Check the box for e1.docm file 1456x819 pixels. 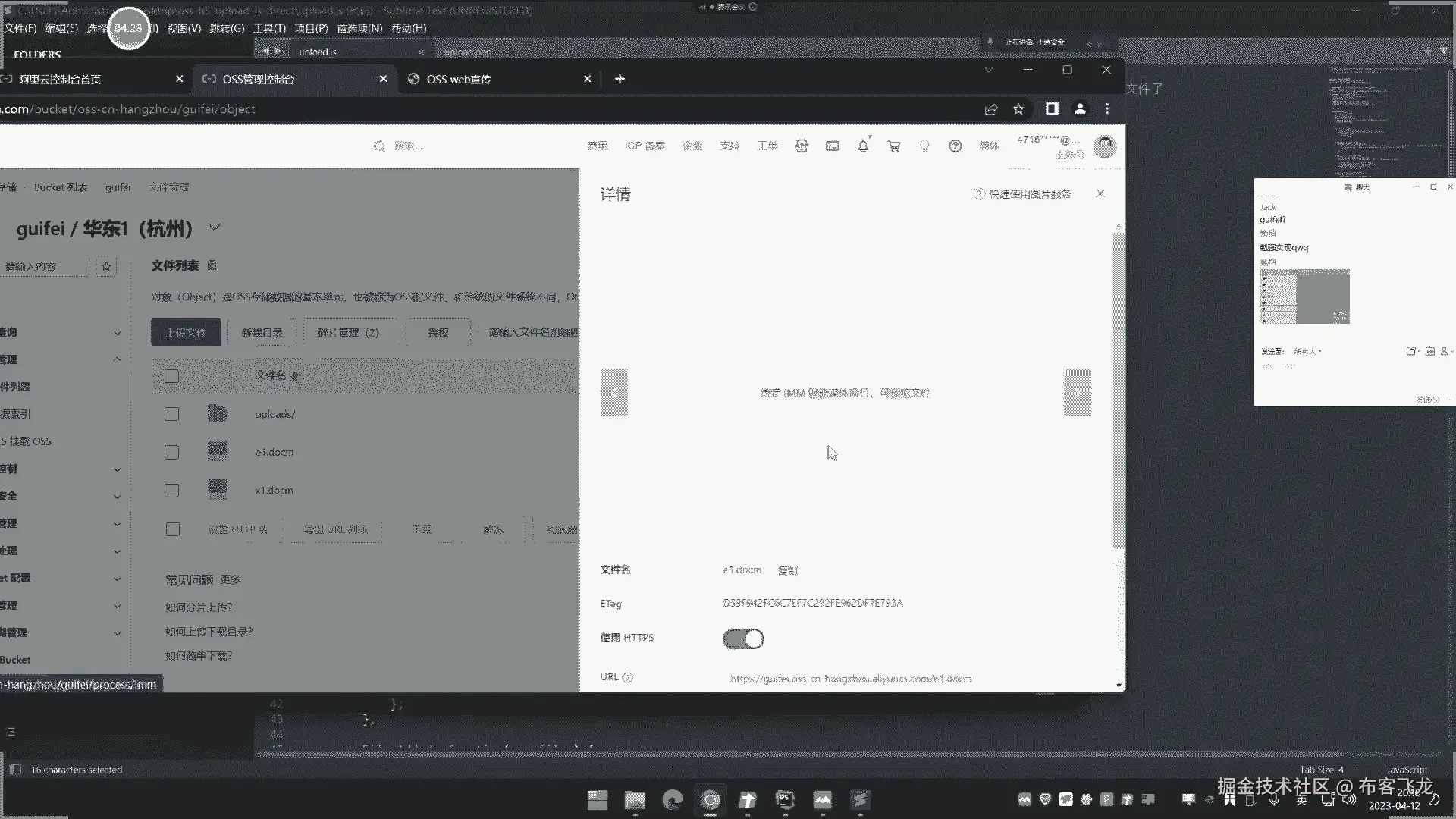[172, 452]
